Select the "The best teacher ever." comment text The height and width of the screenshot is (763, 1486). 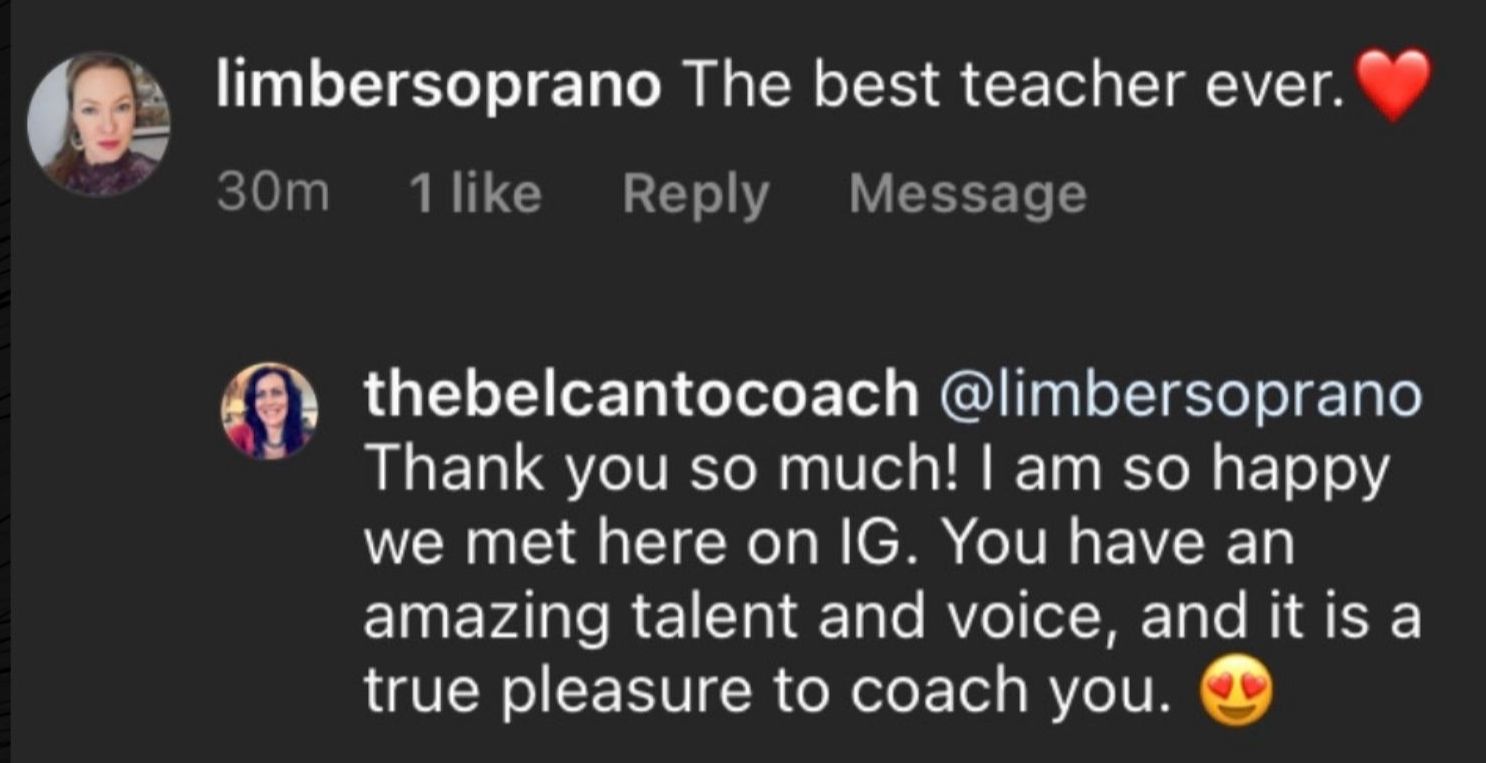(1012, 87)
